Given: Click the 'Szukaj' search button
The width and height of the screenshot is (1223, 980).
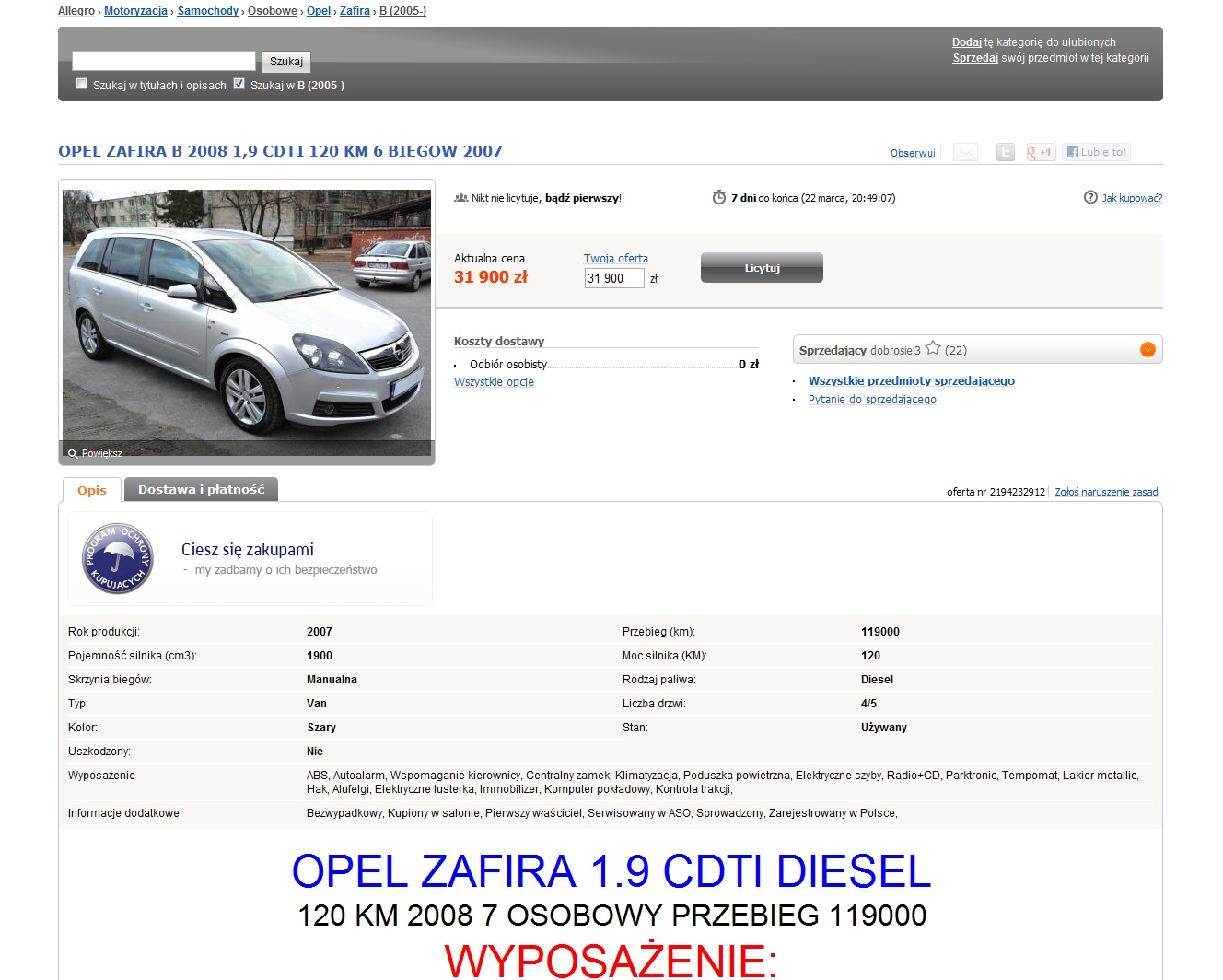Looking at the screenshot, I should click(x=286, y=62).
